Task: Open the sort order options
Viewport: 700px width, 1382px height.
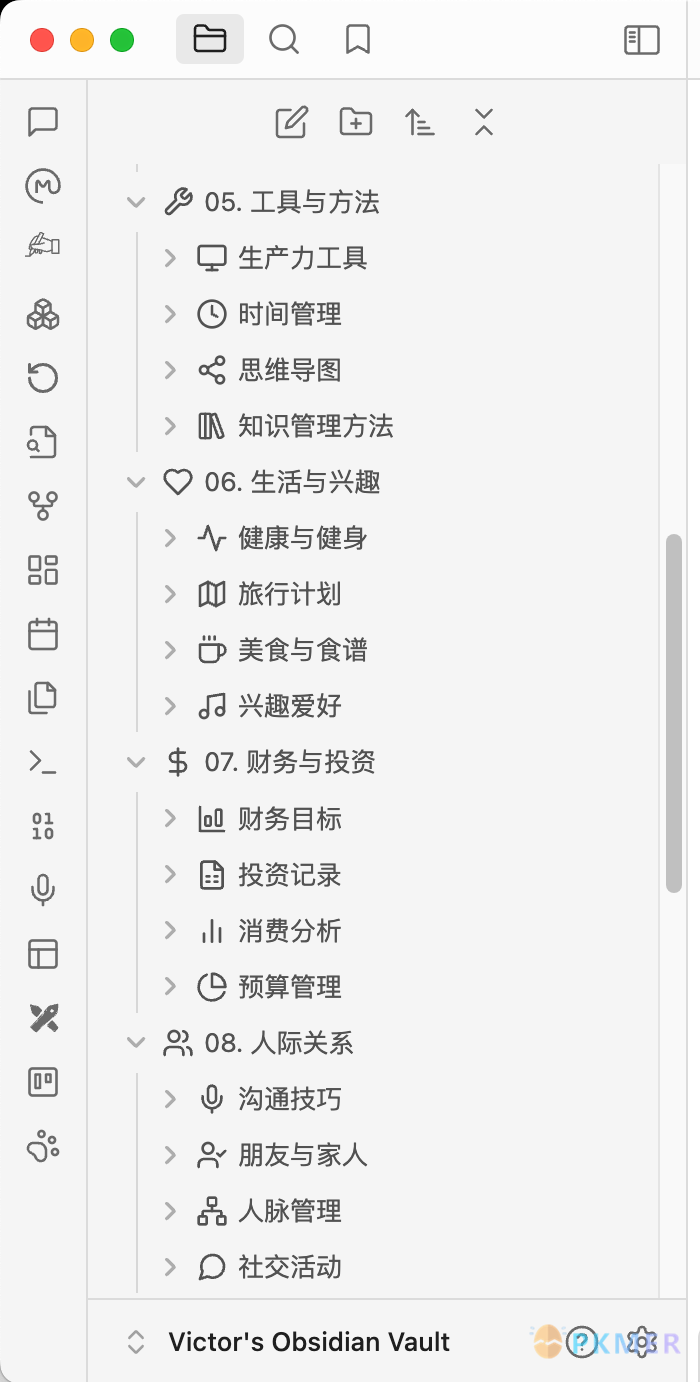Action: [x=420, y=122]
